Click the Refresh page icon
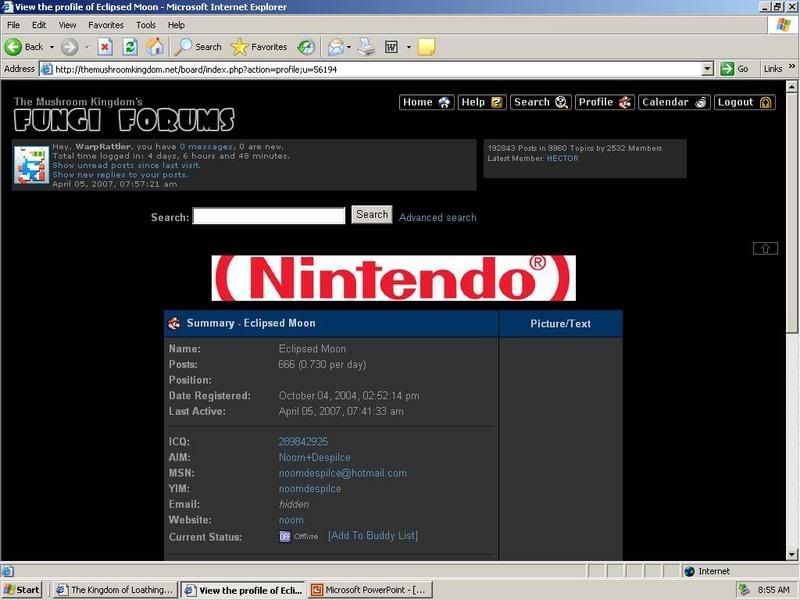This screenshot has width=800, height=600. 130,47
